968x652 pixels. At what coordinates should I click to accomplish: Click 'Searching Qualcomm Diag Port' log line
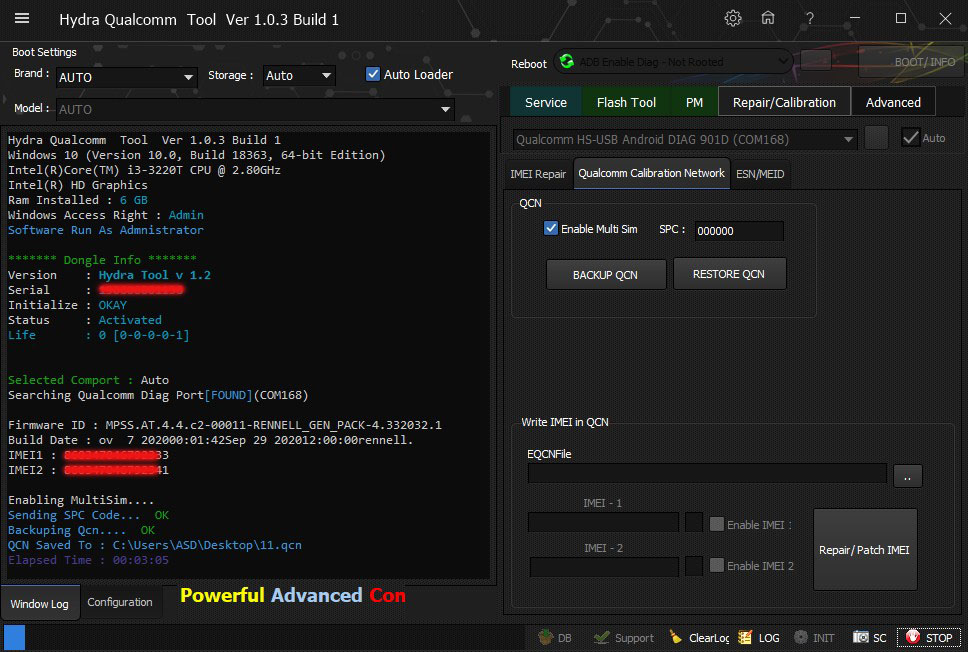(158, 395)
